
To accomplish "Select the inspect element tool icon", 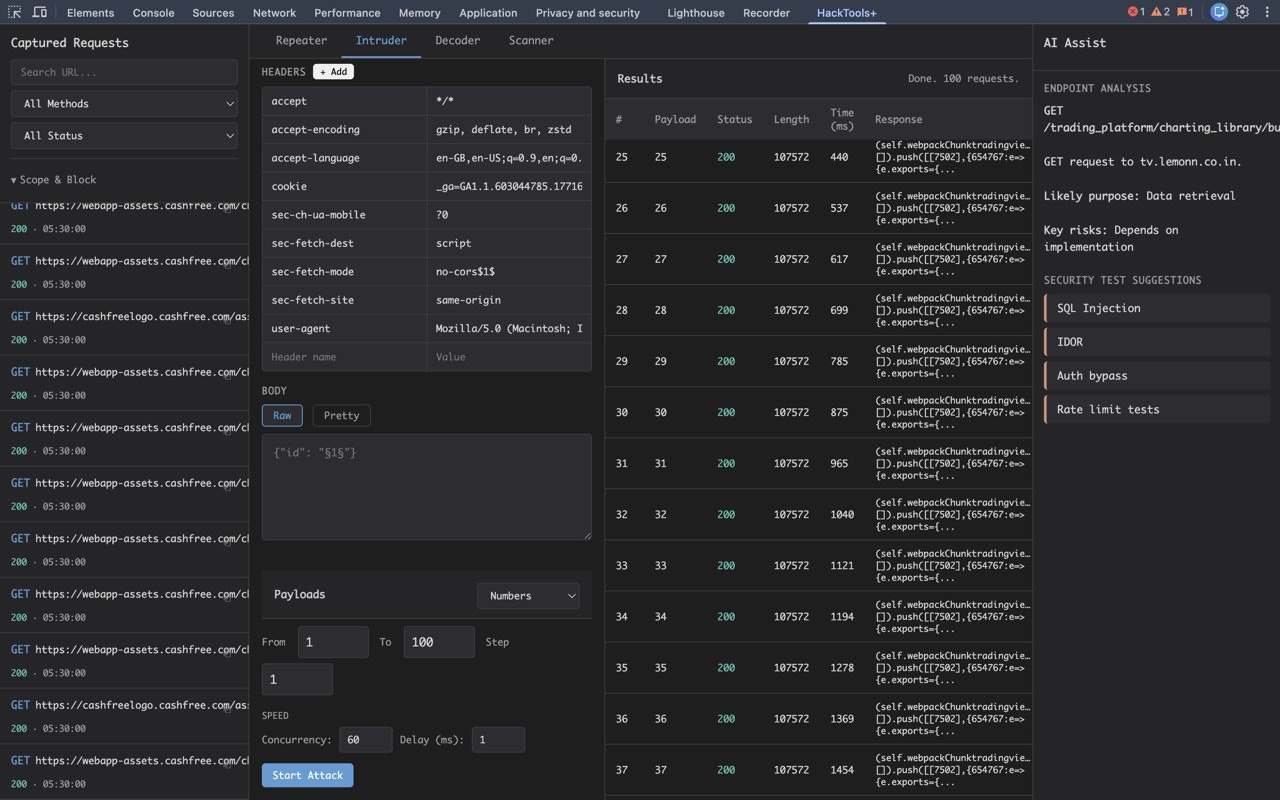I will [x=13, y=12].
